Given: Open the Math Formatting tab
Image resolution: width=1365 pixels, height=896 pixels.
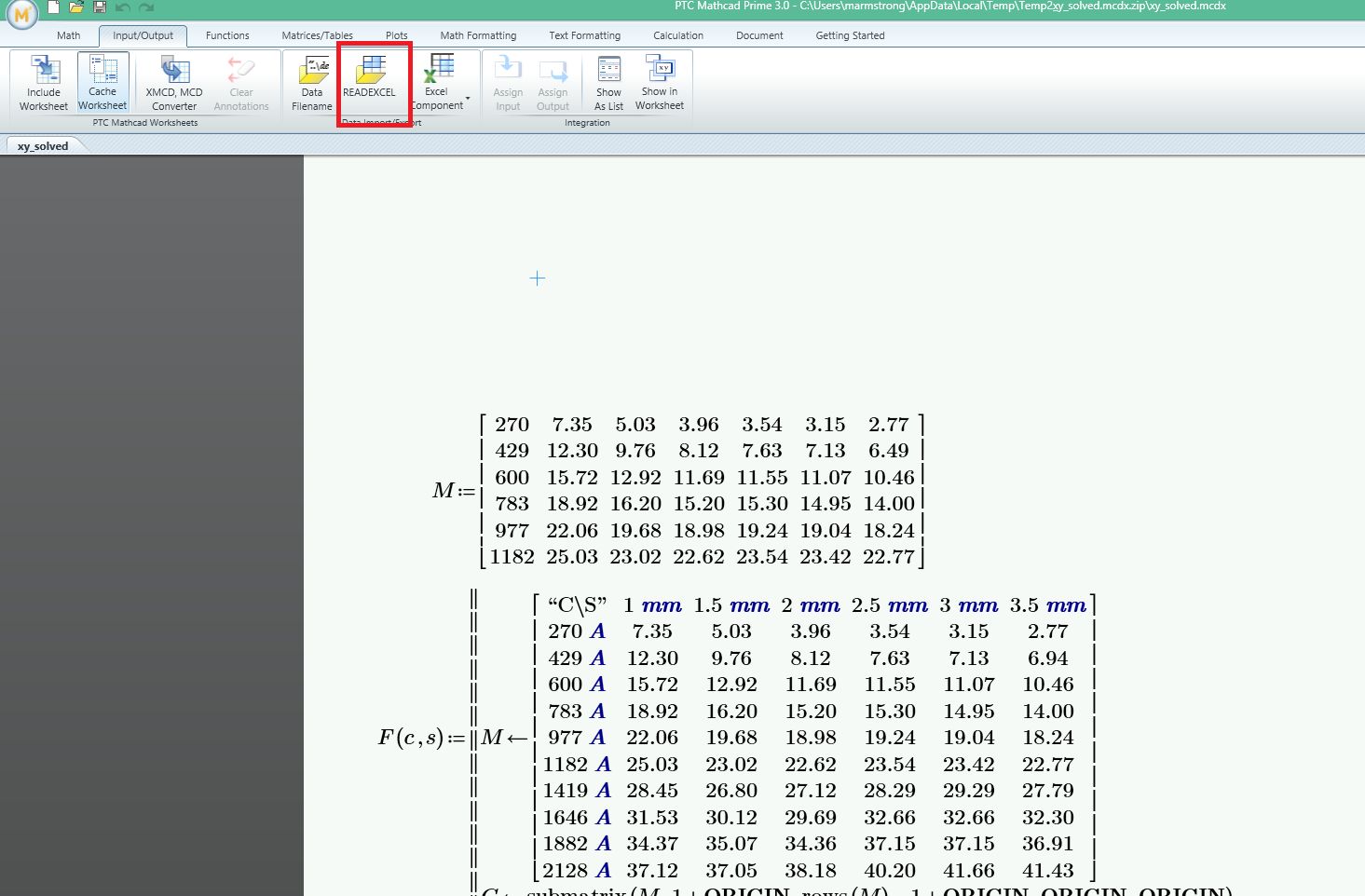Looking at the screenshot, I should (x=478, y=35).
